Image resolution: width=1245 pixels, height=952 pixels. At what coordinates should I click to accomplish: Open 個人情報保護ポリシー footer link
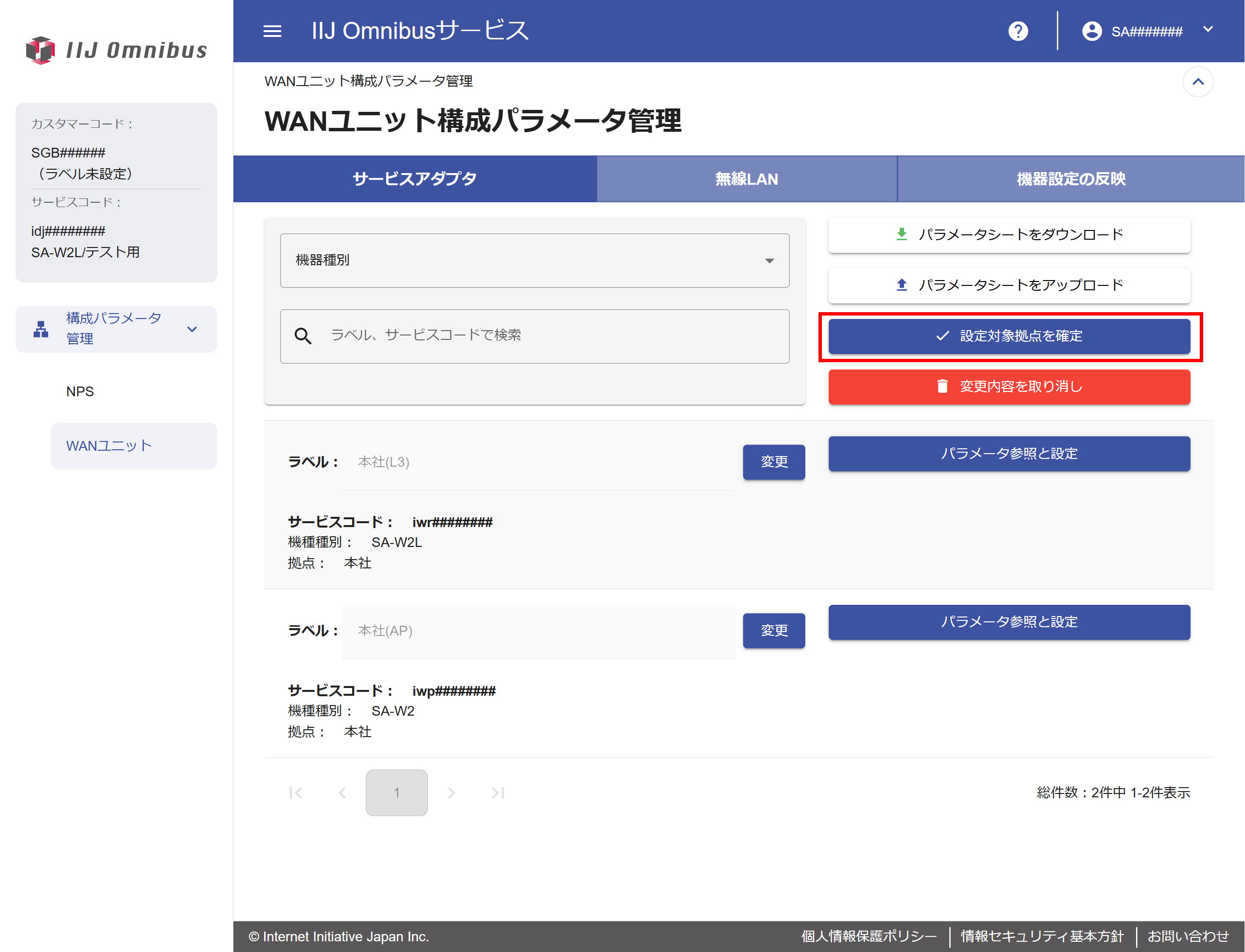pos(869,936)
